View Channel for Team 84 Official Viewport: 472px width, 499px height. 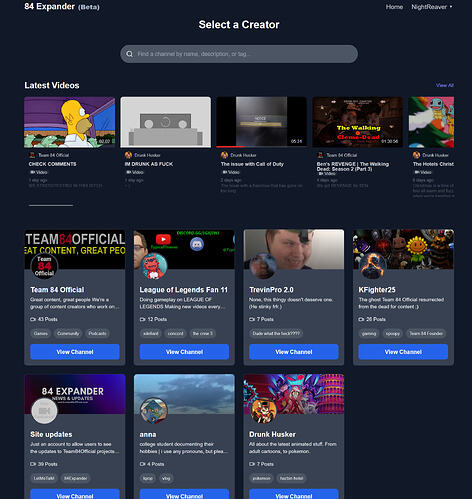click(75, 352)
